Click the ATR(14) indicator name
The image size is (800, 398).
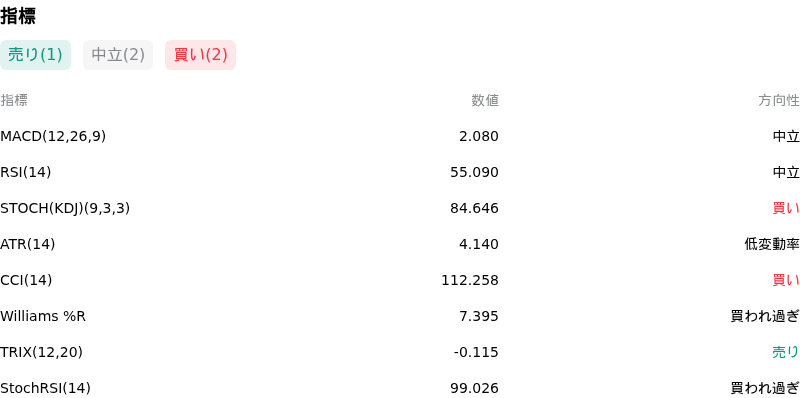28,244
